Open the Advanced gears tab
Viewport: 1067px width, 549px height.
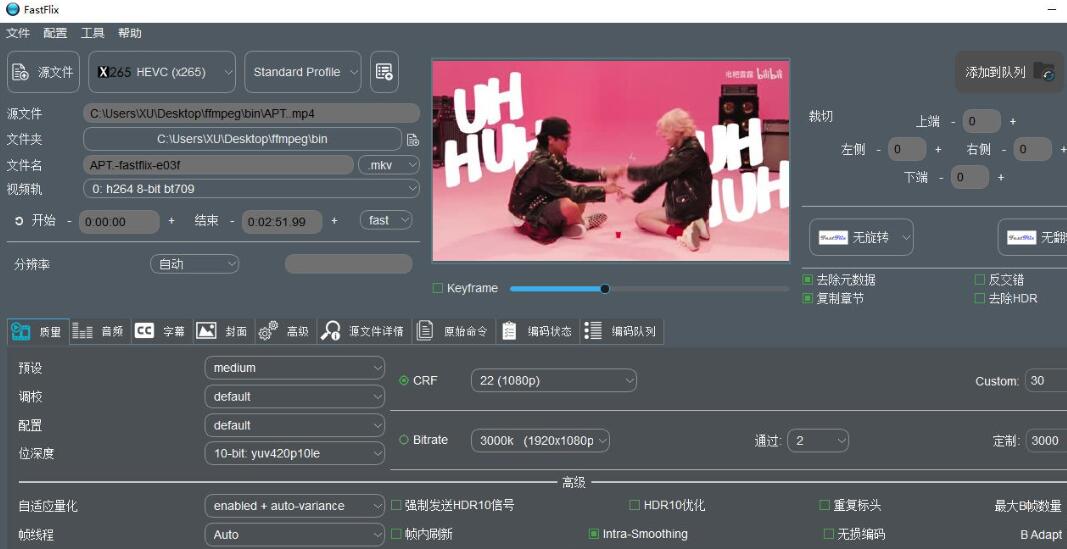[285, 331]
